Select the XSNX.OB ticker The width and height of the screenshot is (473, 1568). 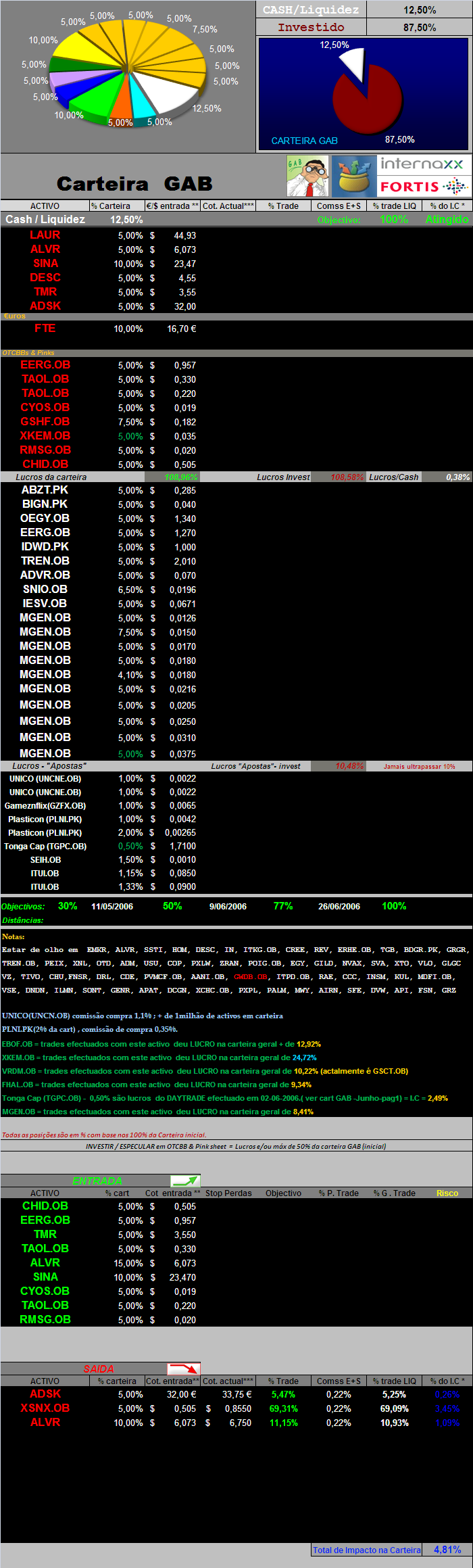(x=45, y=1408)
